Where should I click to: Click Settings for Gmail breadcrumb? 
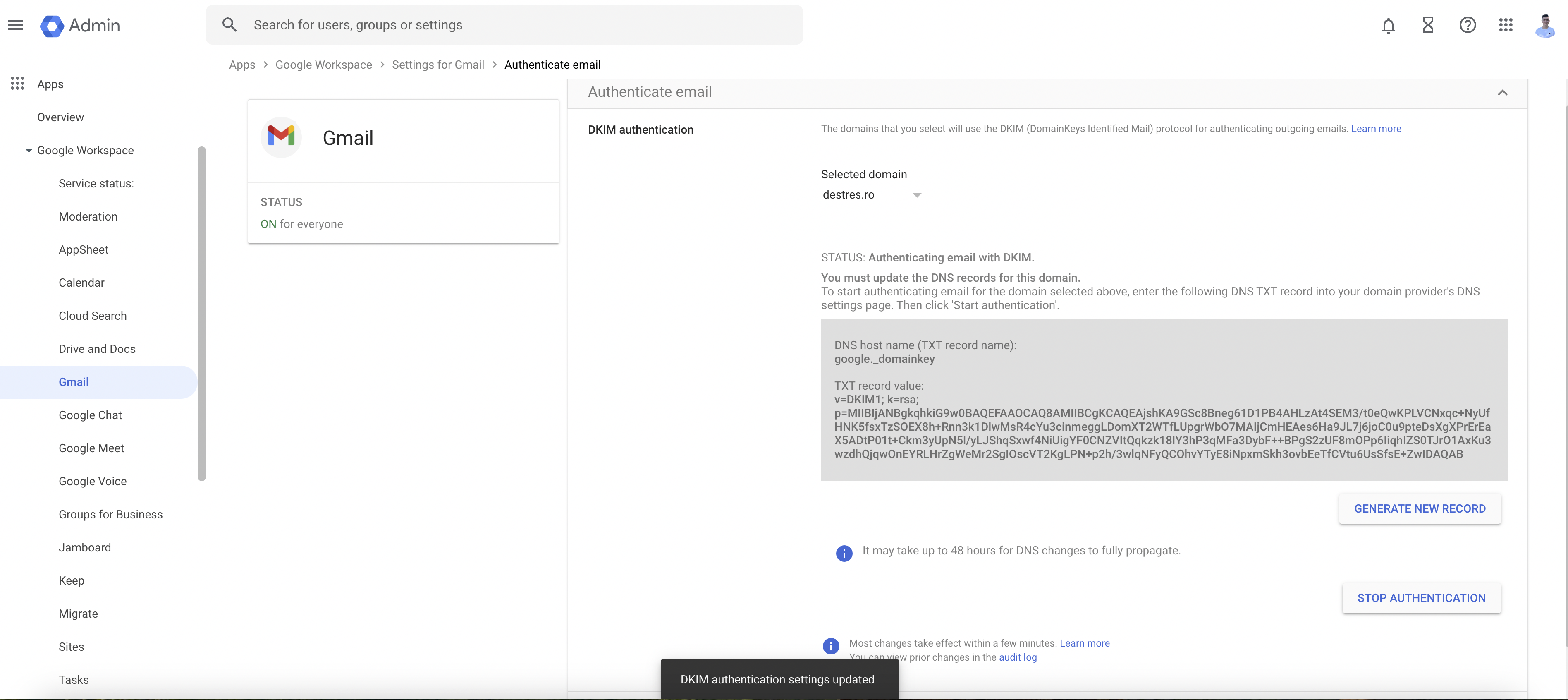[x=437, y=65]
